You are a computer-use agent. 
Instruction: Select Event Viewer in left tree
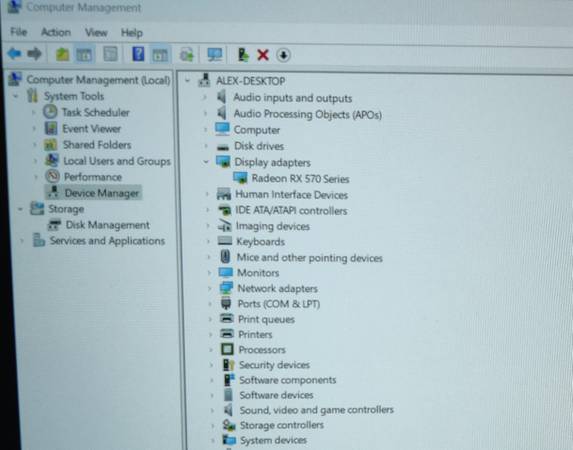[91, 129]
